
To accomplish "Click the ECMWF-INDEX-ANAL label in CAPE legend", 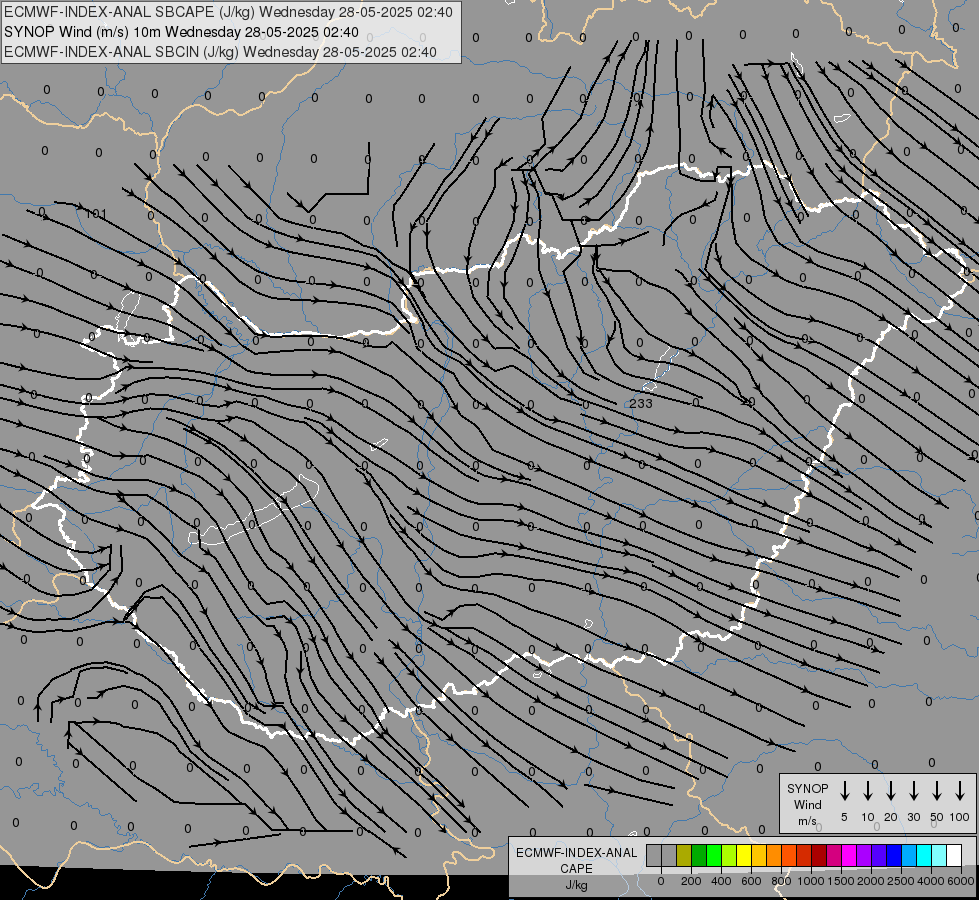I will 576,853.
